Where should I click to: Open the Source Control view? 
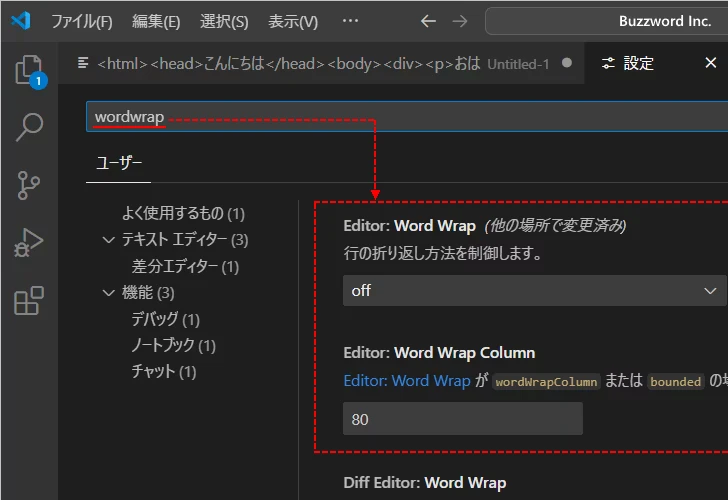point(29,185)
